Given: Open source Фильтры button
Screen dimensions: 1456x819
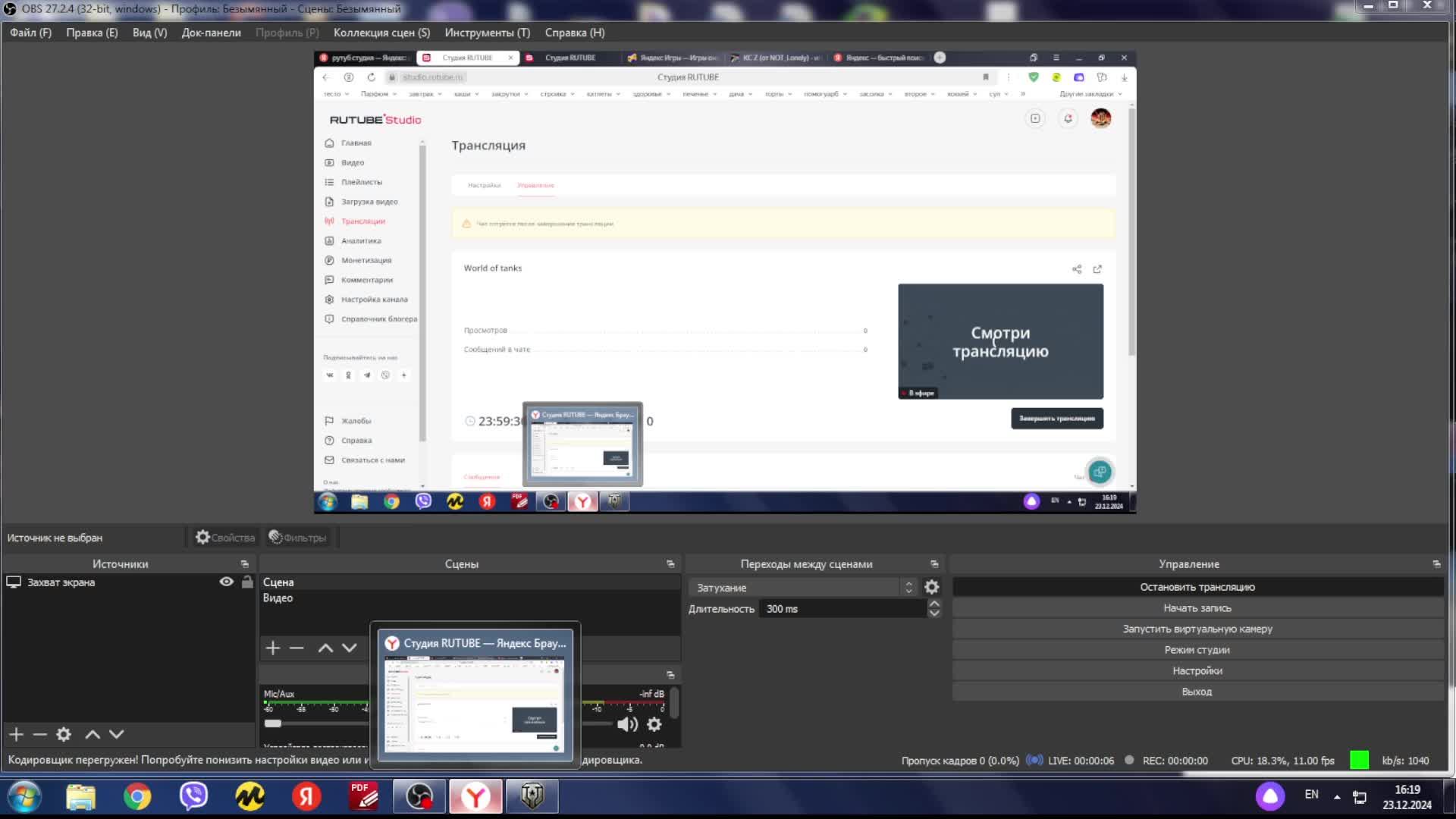Looking at the screenshot, I should coord(297,538).
